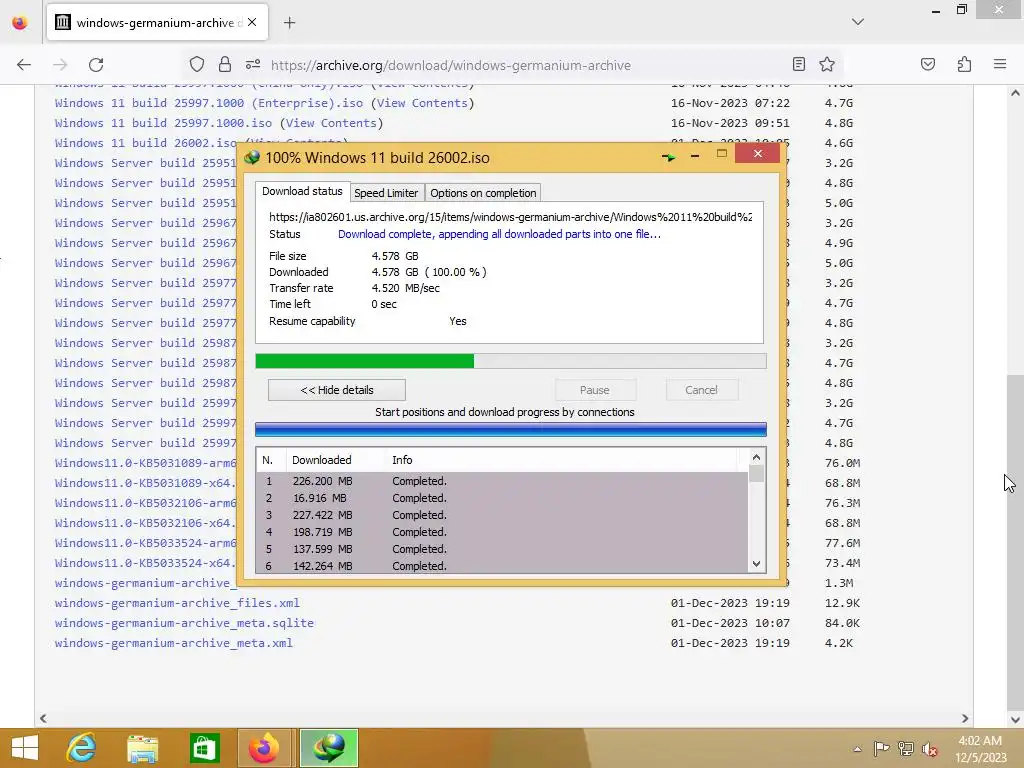Launch Internet Explorer from taskbar
1024x768 pixels.
click(82, 748)
